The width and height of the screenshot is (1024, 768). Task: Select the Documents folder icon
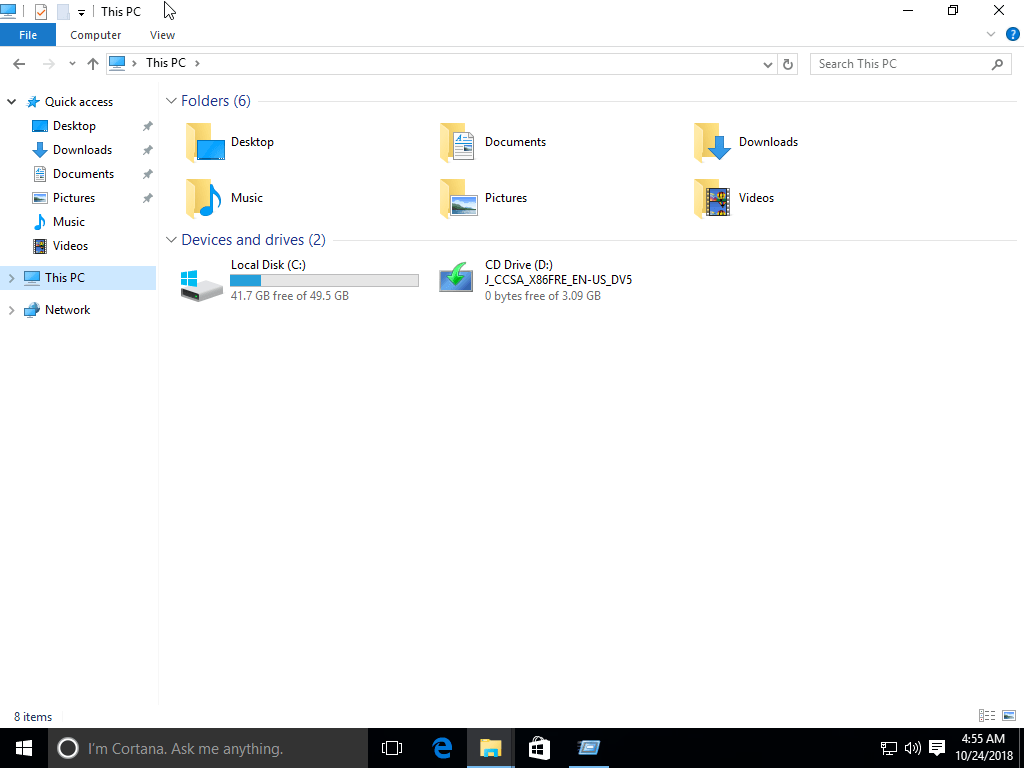click(458, 142)
